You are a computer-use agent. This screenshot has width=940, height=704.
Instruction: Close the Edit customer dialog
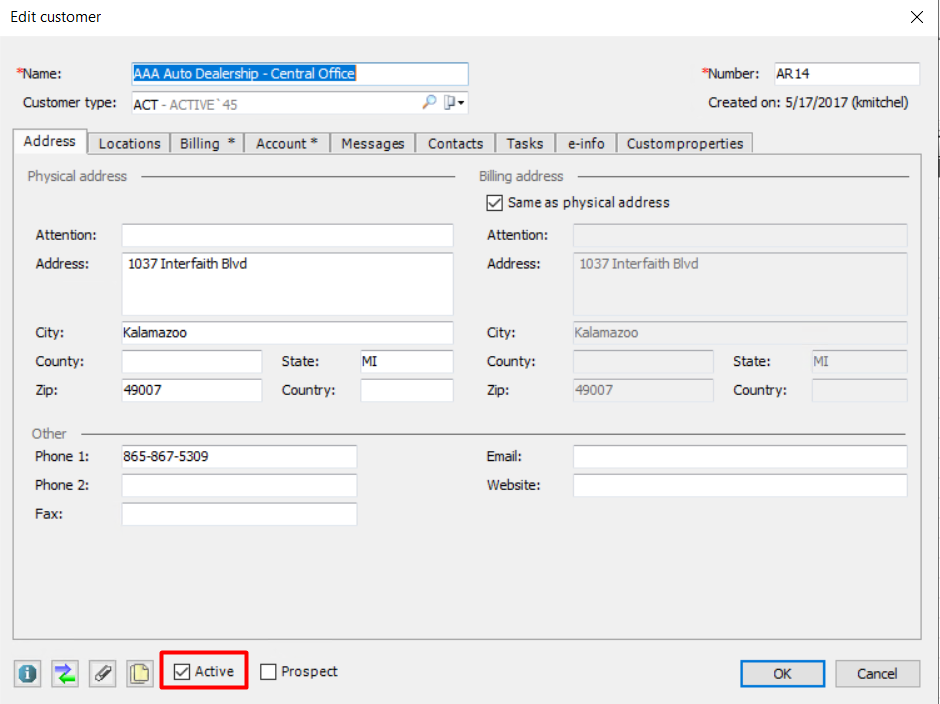[917, 17]
